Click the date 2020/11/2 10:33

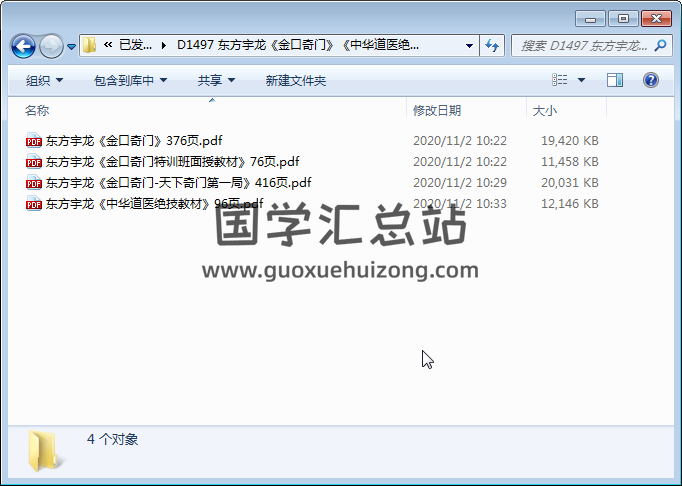pos(460,203)
